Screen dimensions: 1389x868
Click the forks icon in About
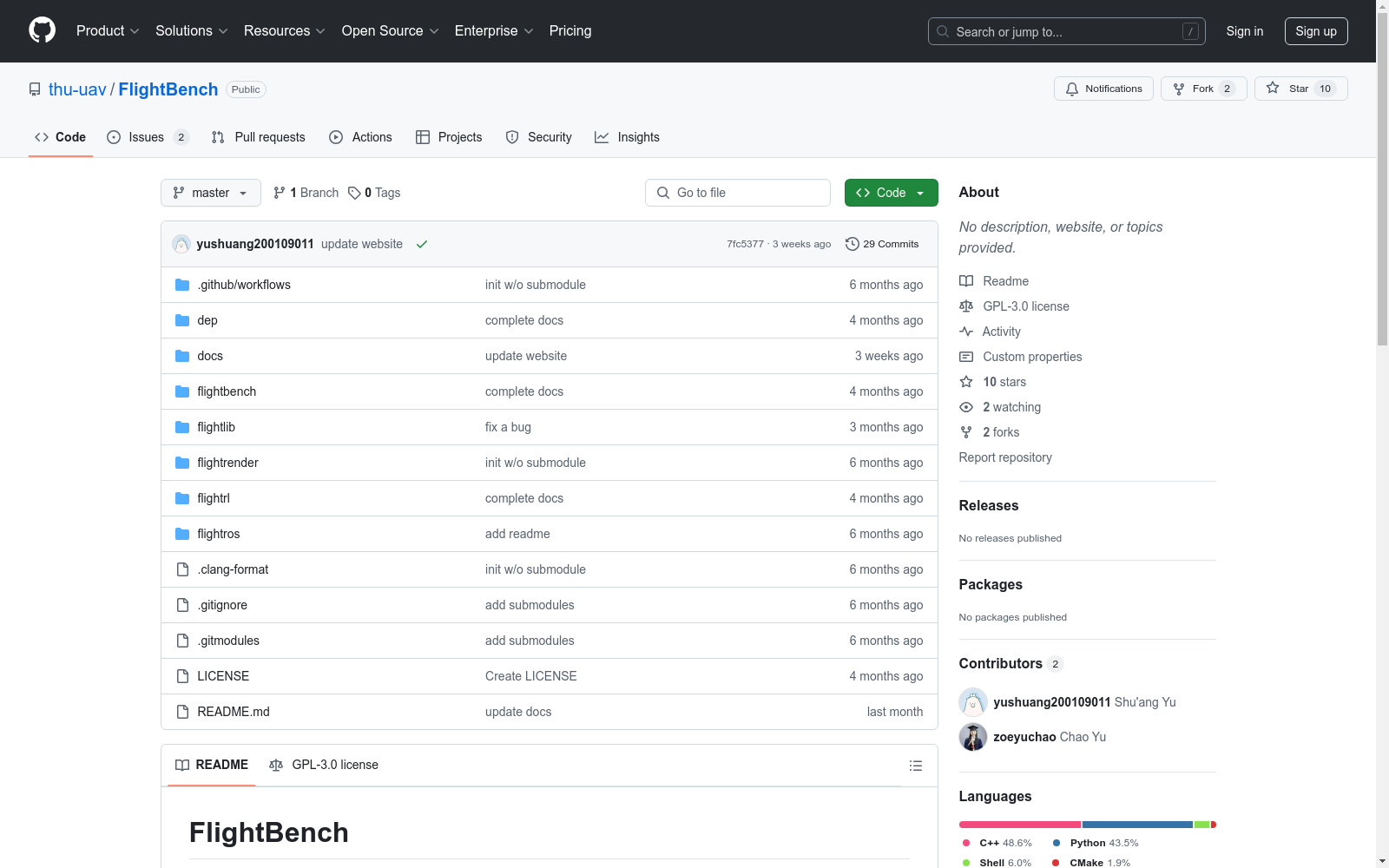[x=966, y=432]
